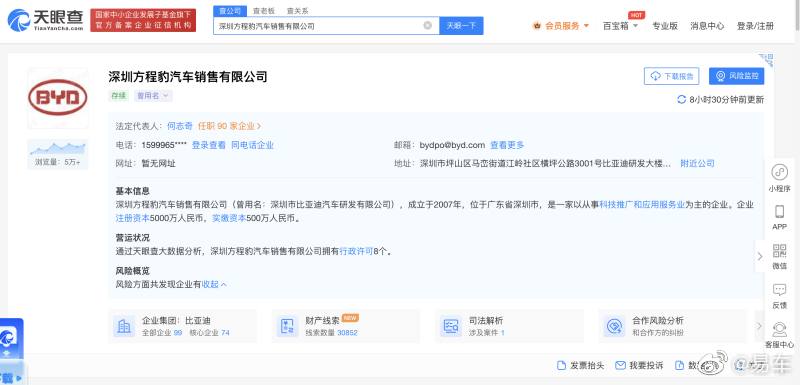Click the 下载报告 download report button
The height and width of the screenshot is (385, 800).
coord(671,76)
